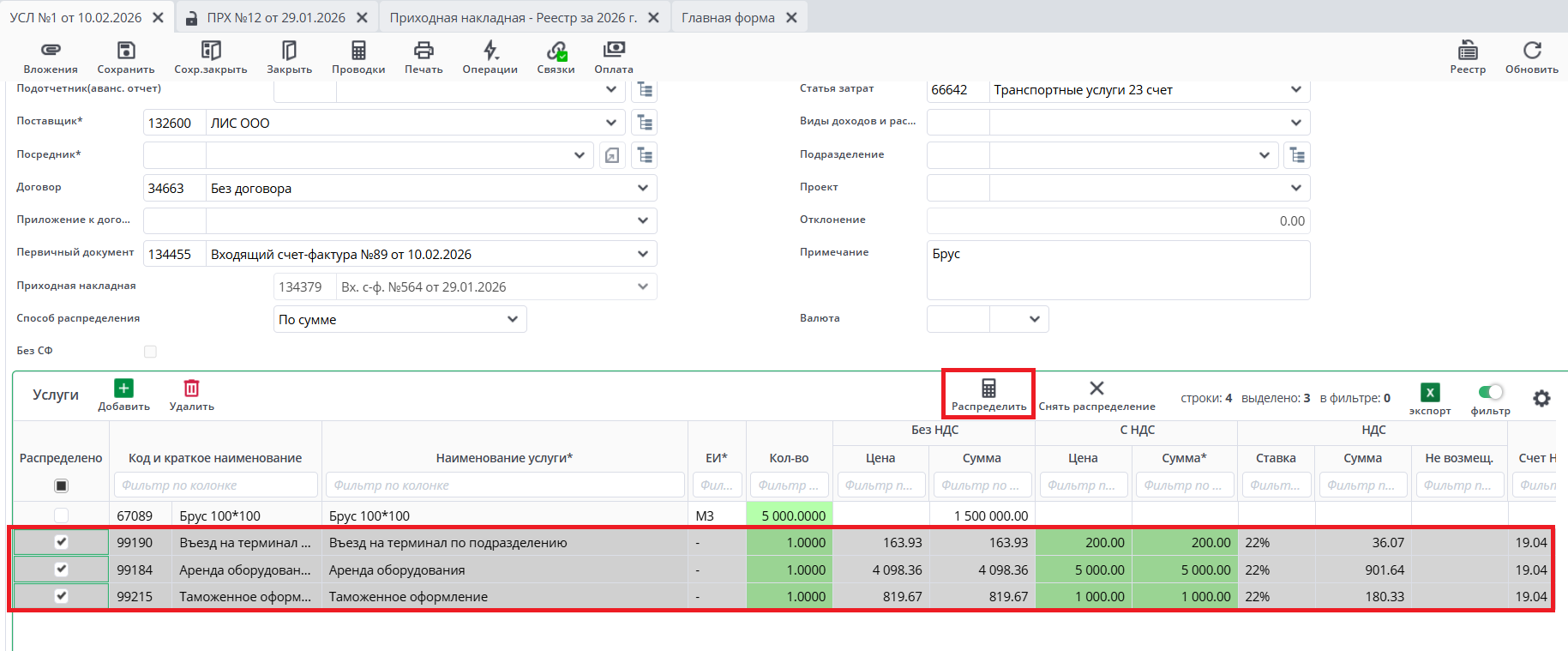Viewport: 1568px width, 651px height.
Task: Tick the Брус 100*100 row checkbox
Action: 61,515
